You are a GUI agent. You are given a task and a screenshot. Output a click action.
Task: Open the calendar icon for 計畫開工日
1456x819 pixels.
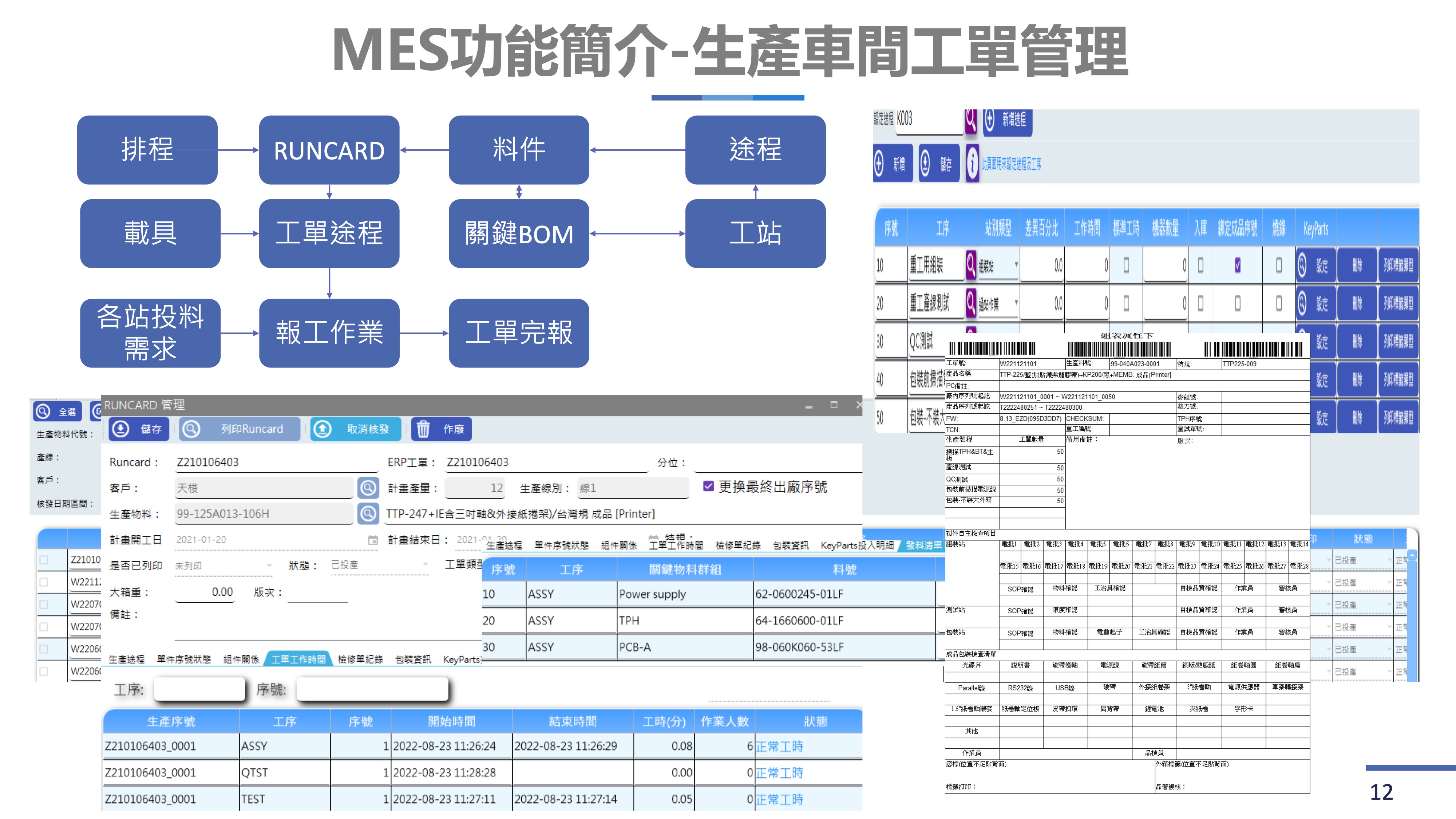(372, 540)
